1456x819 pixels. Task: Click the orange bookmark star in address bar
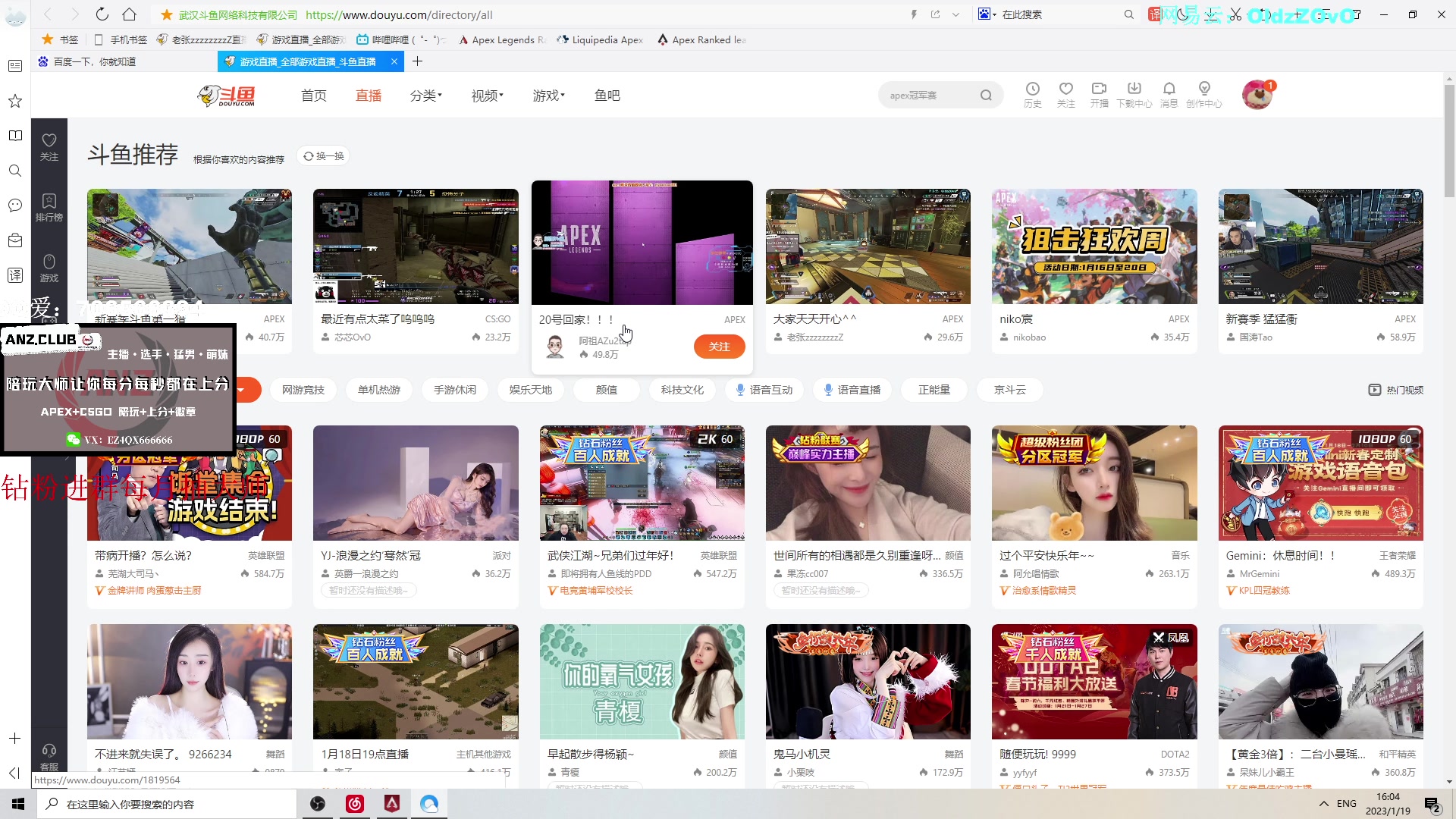tap(166, 14)
